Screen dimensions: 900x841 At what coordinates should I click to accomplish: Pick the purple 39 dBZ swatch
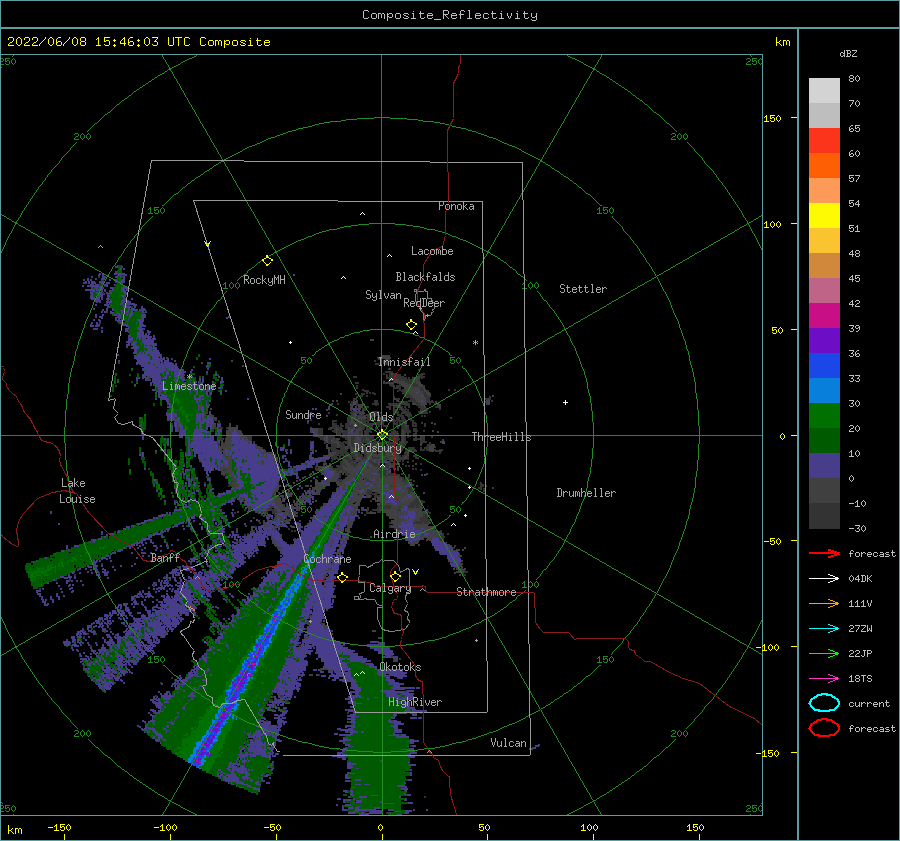tap(824, 340)
